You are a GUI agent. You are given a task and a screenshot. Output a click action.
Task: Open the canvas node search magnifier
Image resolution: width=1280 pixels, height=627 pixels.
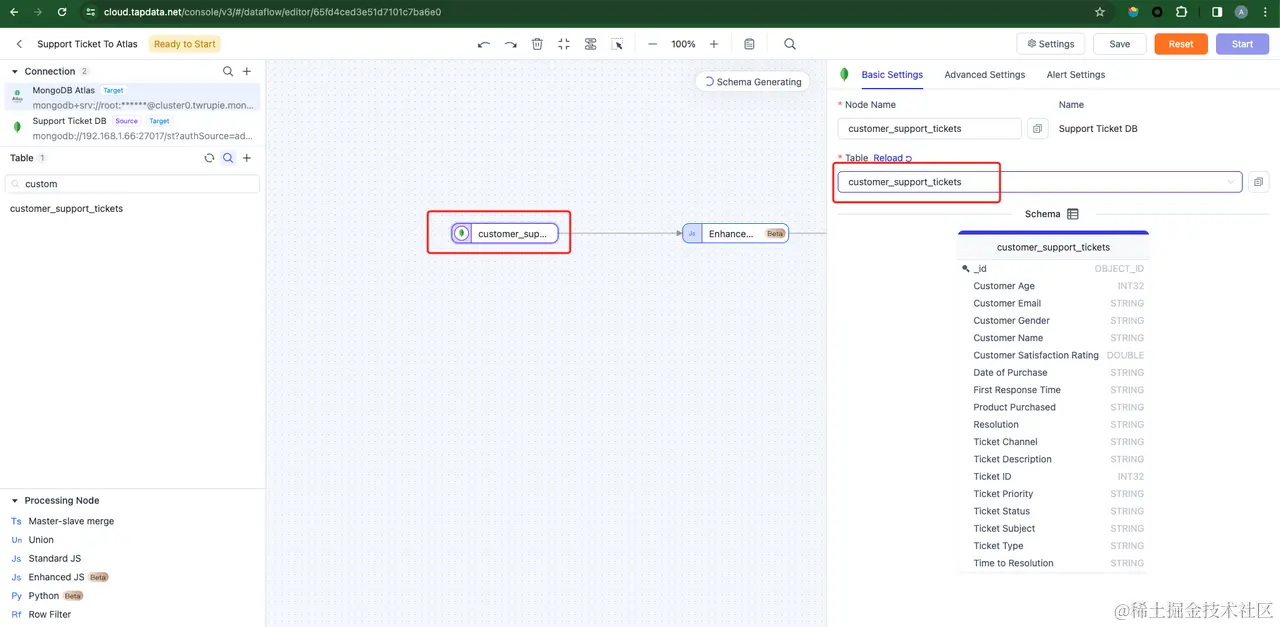click(x=790, y=44)
